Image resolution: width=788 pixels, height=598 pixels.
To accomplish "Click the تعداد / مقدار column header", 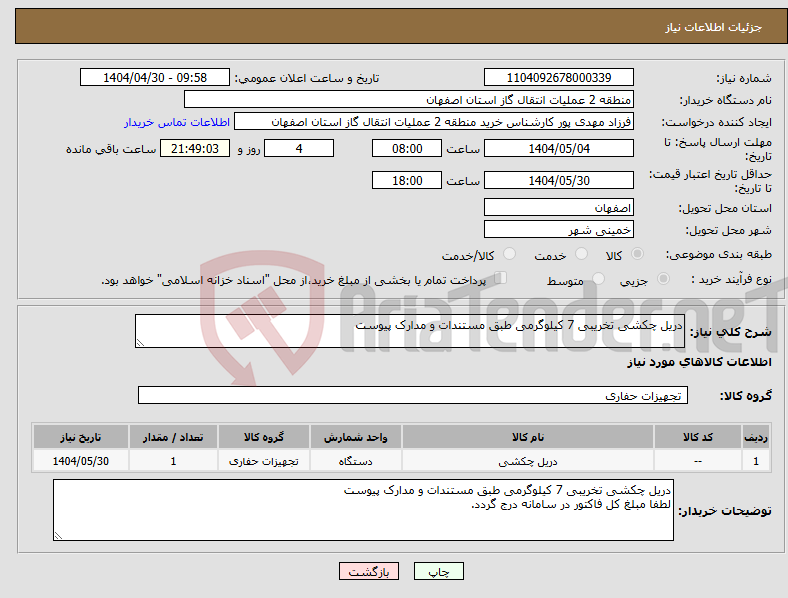I will click(173, 437).
